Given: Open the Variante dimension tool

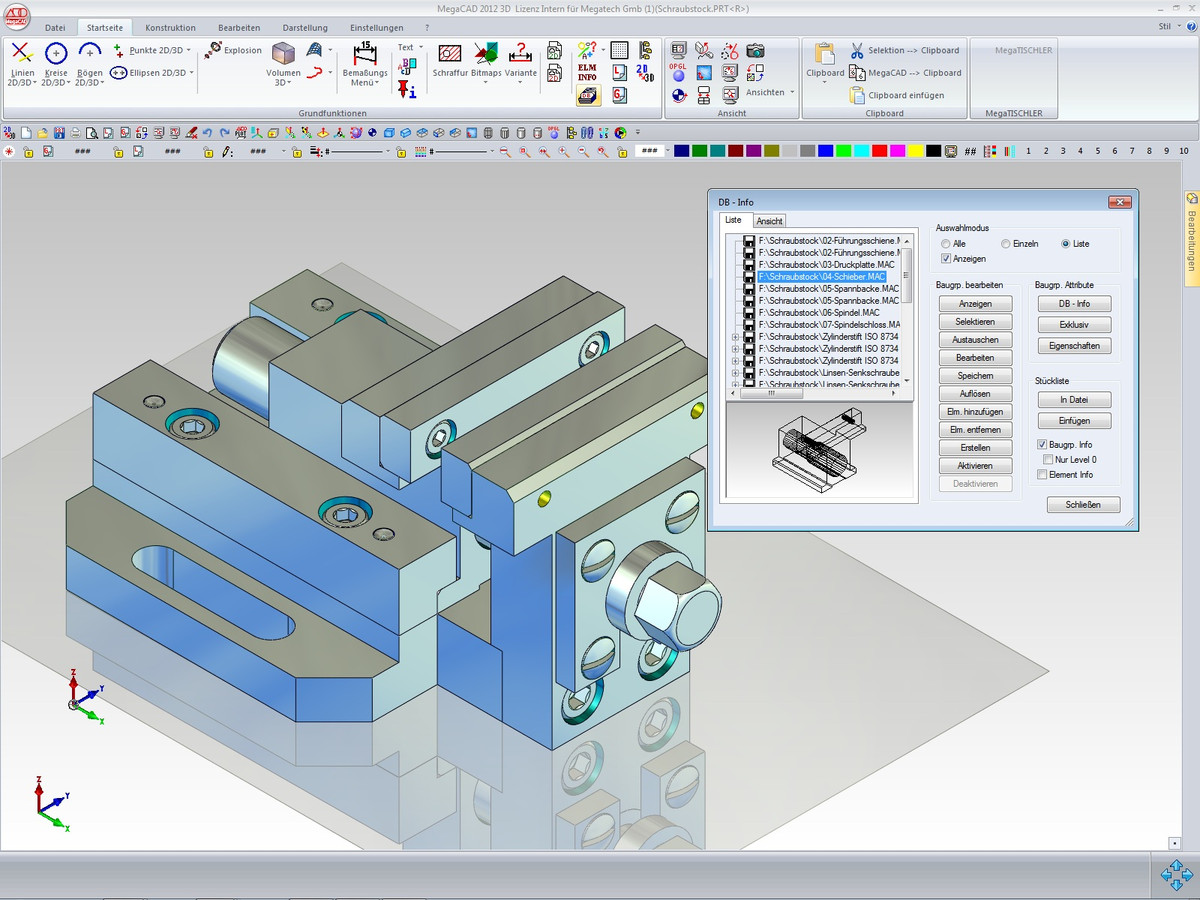Looking at the screenshot, I should [x=520, y=61].
